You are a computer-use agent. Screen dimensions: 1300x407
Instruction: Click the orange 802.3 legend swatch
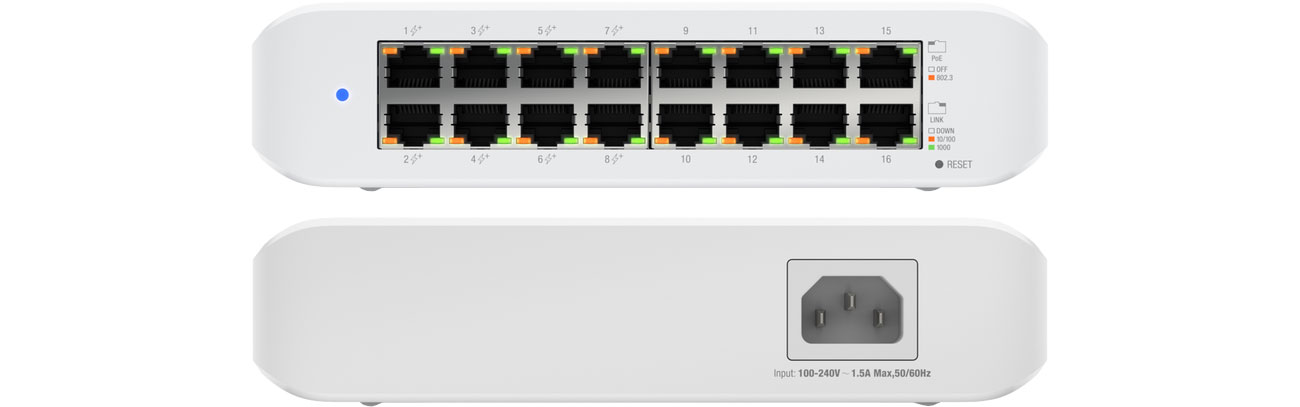coord(932,77)
